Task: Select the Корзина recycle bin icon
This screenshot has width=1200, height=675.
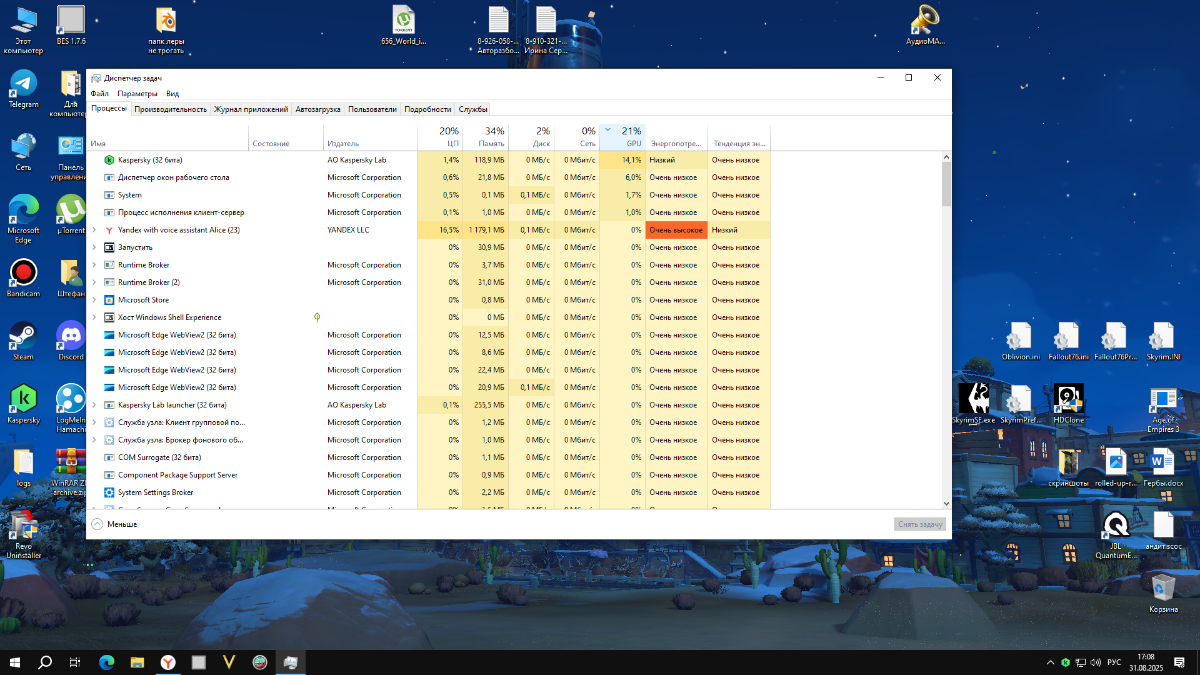Action: tap(1163, 593)
